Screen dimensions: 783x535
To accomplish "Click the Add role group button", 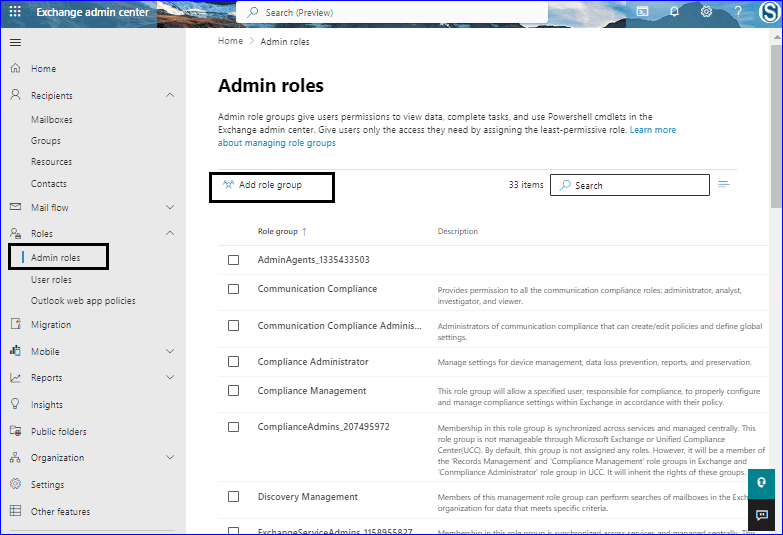I will point(272,187).
